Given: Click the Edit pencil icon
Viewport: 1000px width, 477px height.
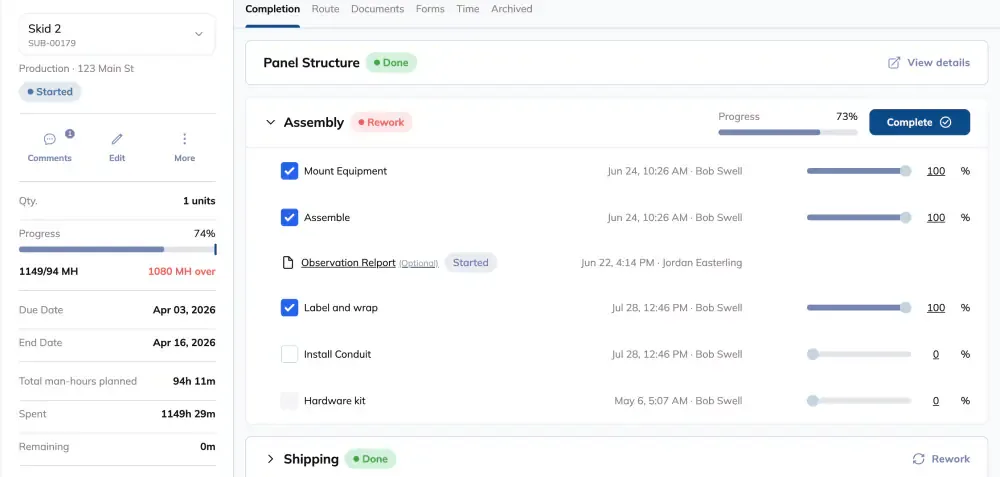Looking at the screenshot, I should pyautogui.click(x=117, y=139).
